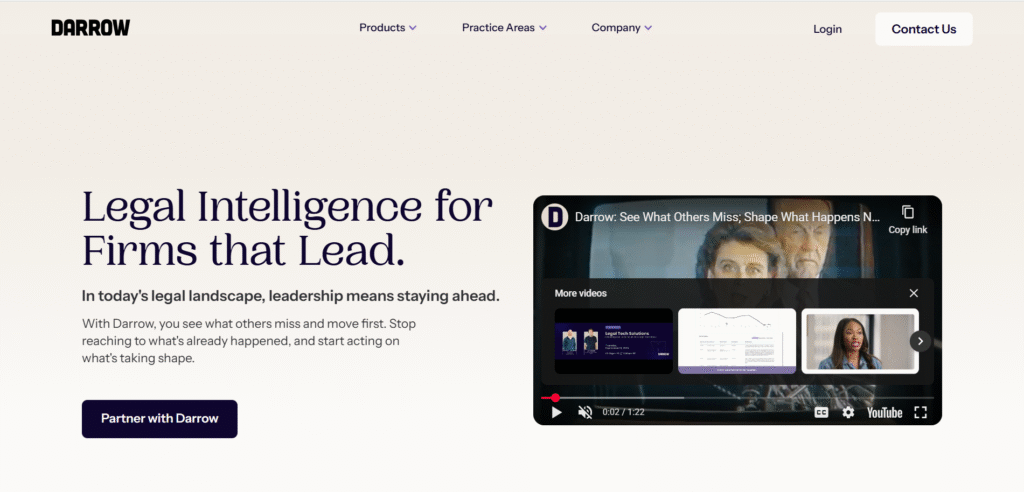The height and width of the screenshot is (492, 1024).
Task: Play the Darrow video
Action: (556, 412)
